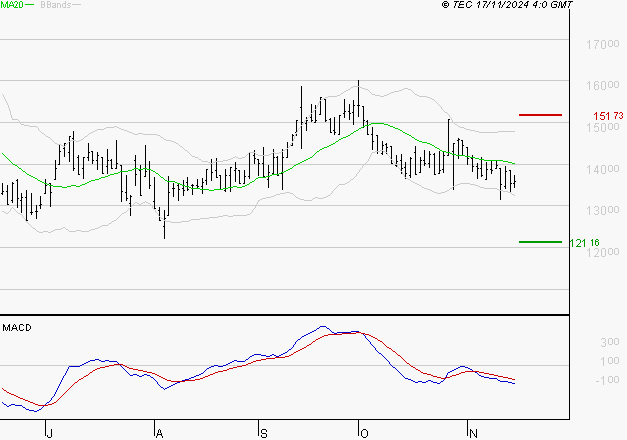Click the MACD -100 axis label
The width and height of the screenshot is (627, 440).
607,380
